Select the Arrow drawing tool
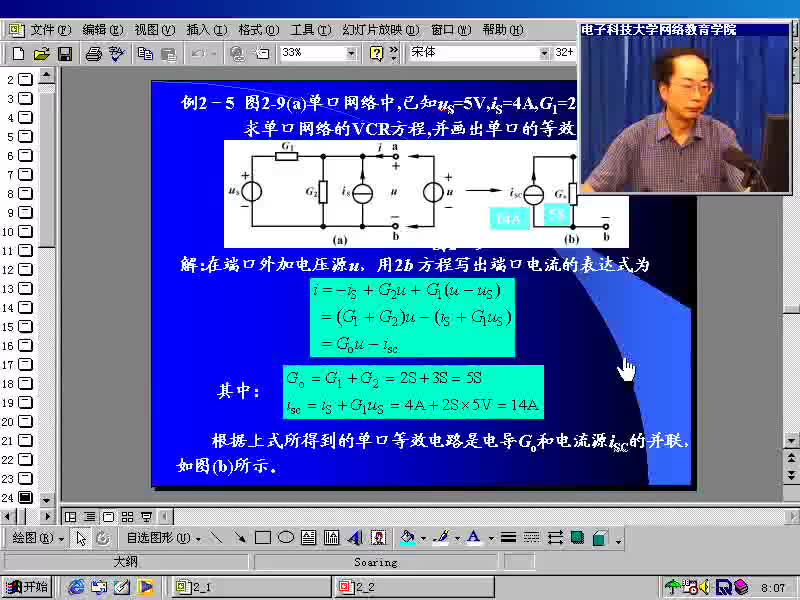Screen dimensions: 800x600 point(239,537)
